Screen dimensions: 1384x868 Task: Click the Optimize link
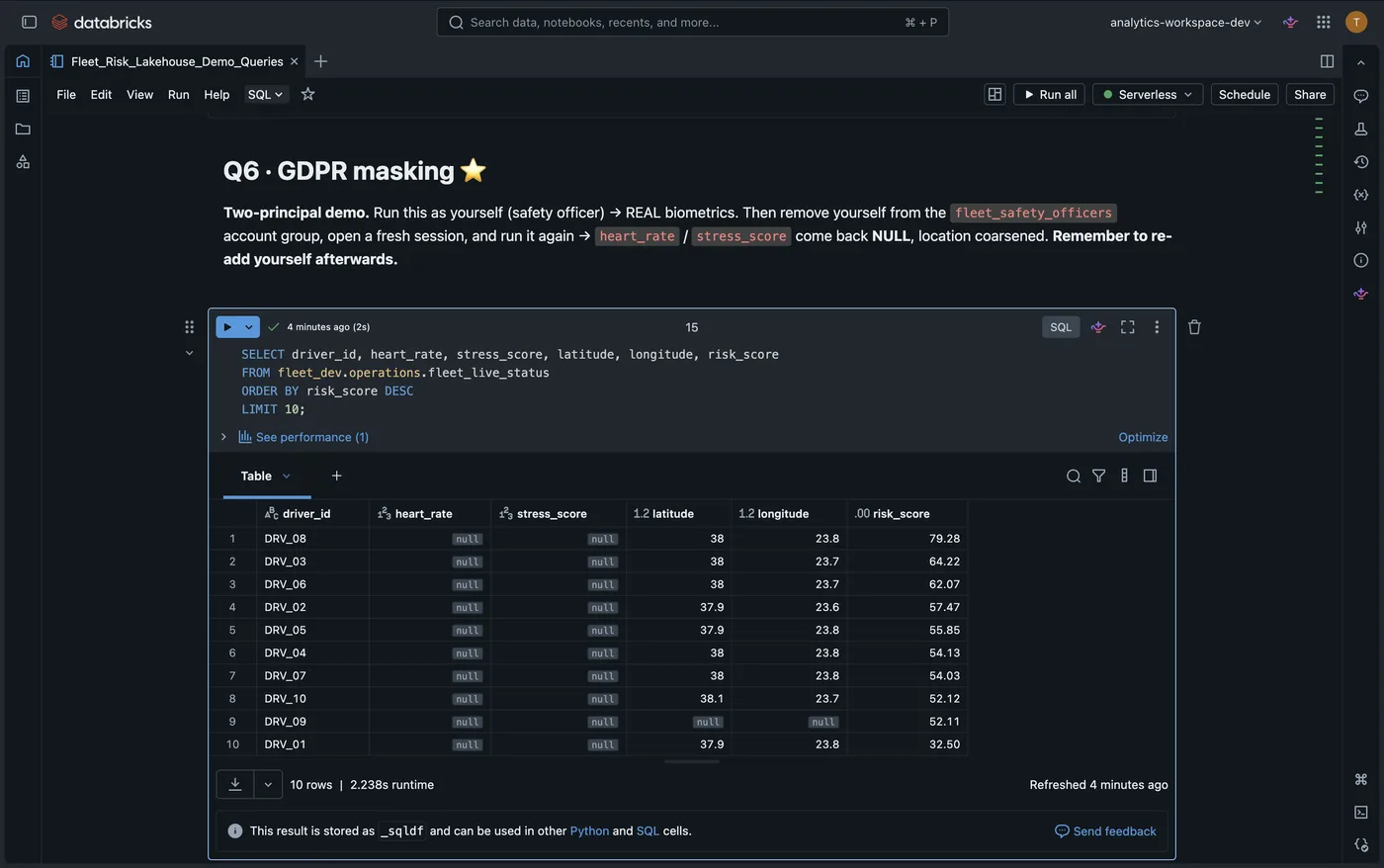click(1143, 437)
